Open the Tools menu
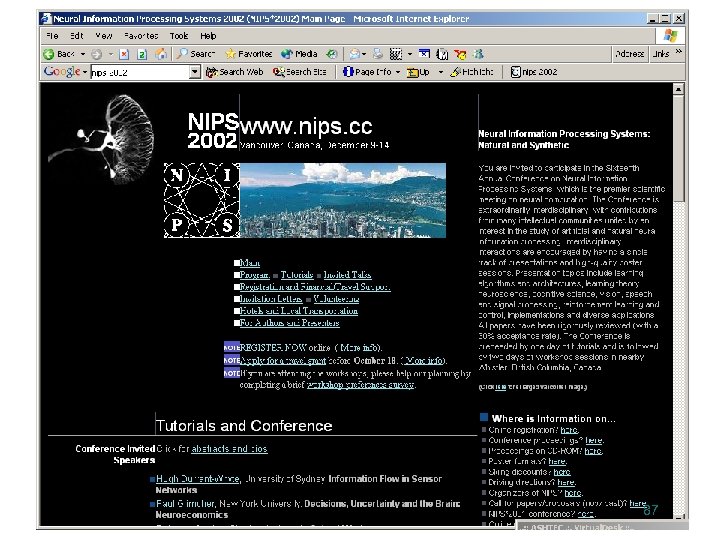Viewport: 720px width, 540px height. (179, 36)
